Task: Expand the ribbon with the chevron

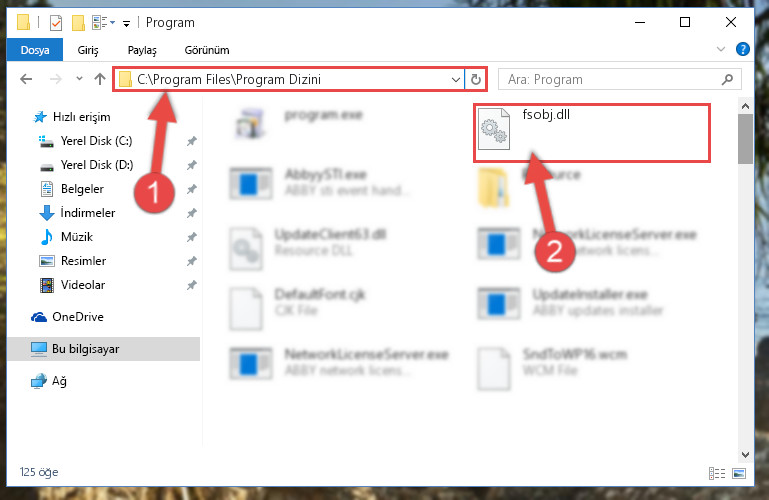Action: tap(721, 49)
